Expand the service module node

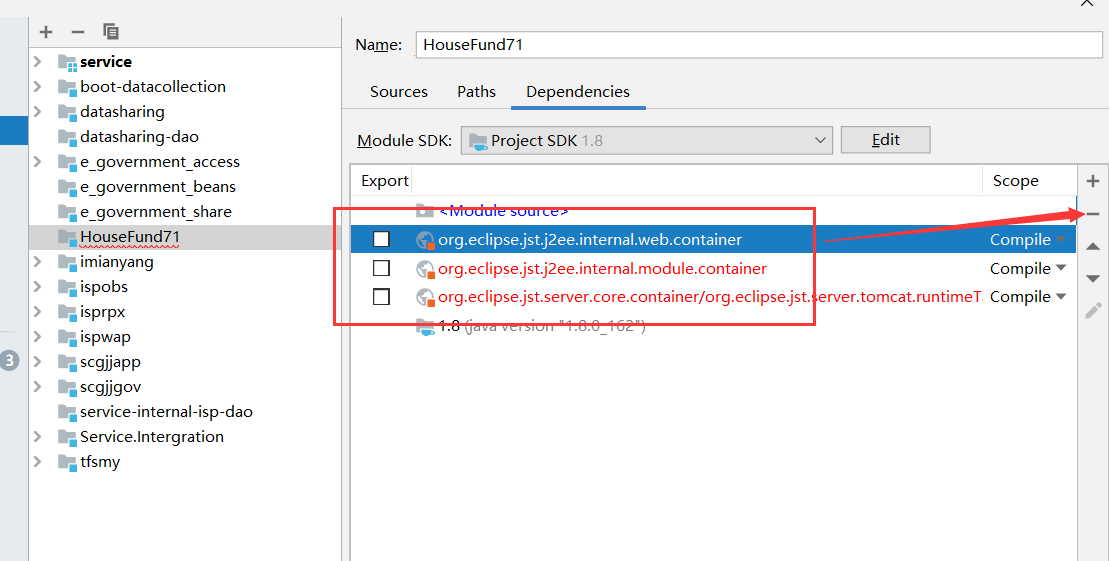tap(38, 62)
